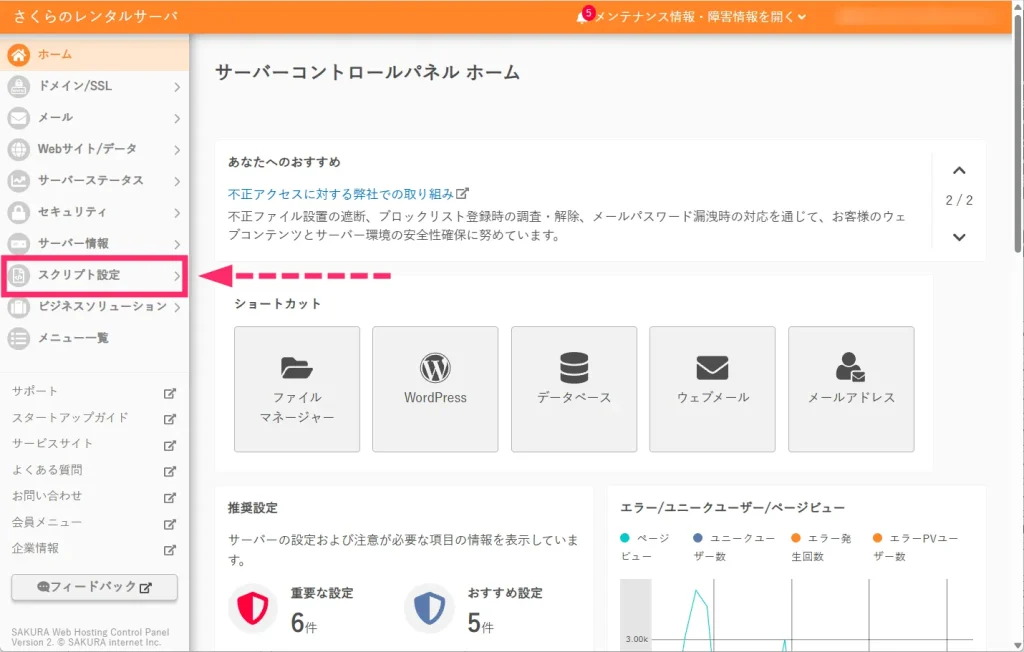Click the Security padlock icon
Screen dimensions: 1024x652
18,212
